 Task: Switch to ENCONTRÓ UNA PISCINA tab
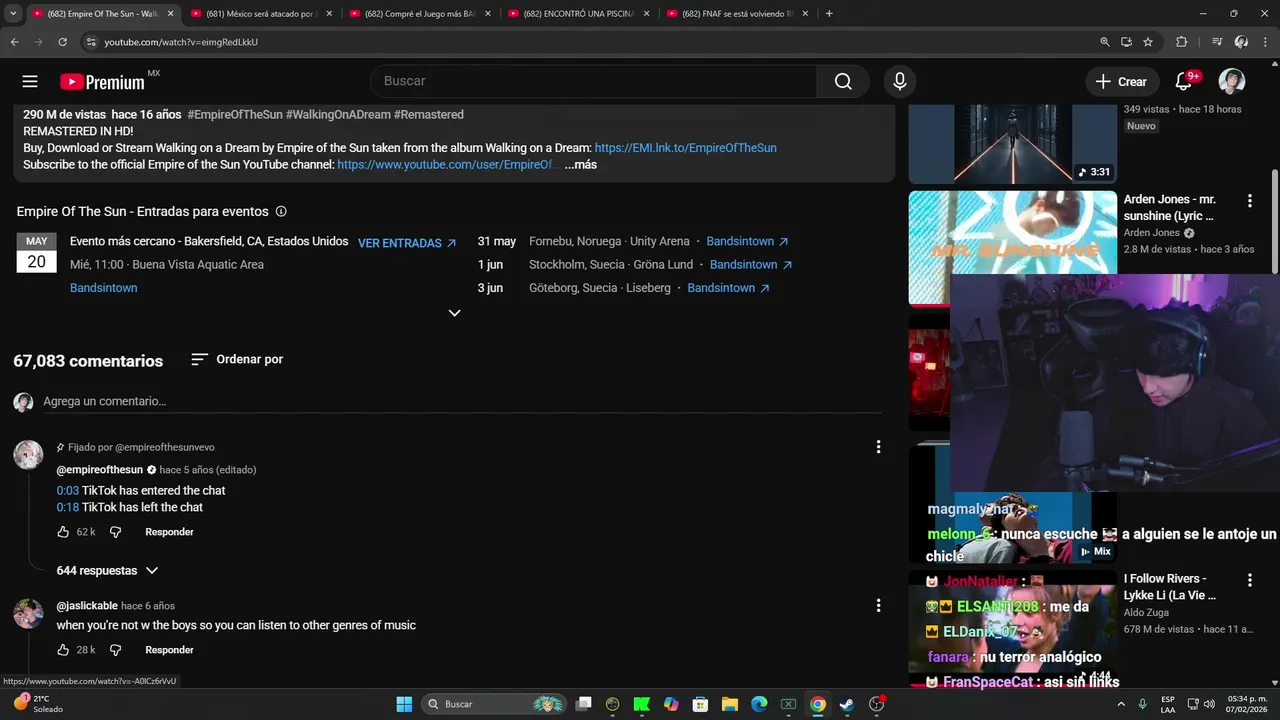pyautogui.click(x=576, y=14)
